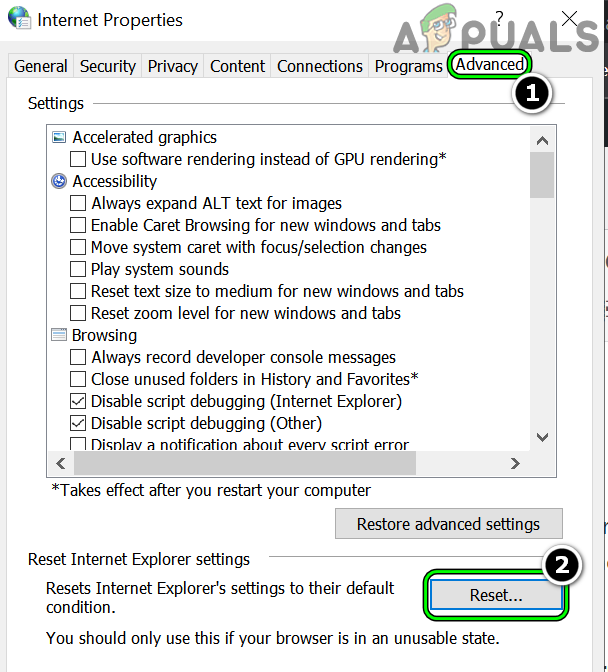Click the help question mark button
Screen dimensions: 608x672
(499, 18)
